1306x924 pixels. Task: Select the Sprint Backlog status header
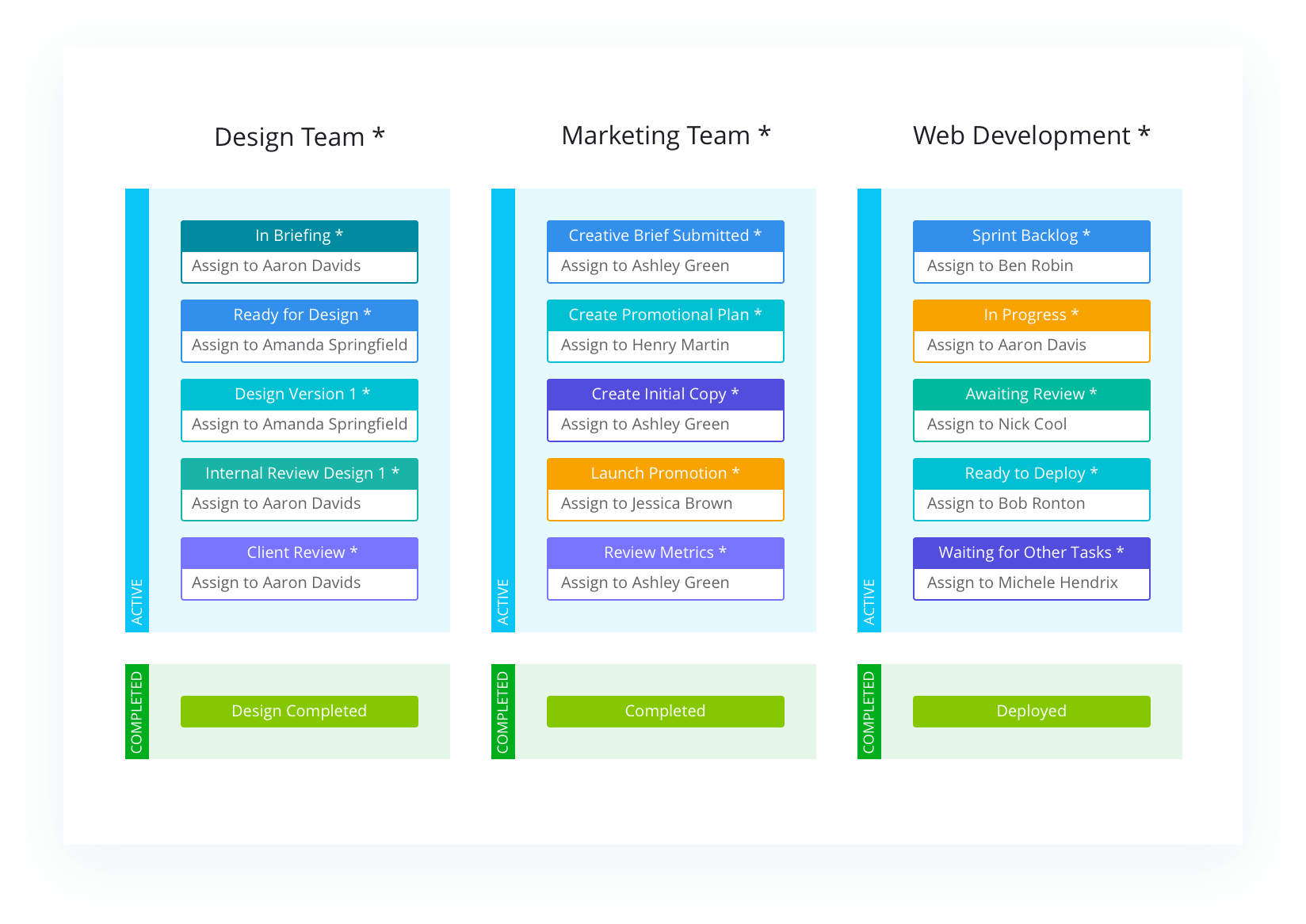tap(1031, 235)
